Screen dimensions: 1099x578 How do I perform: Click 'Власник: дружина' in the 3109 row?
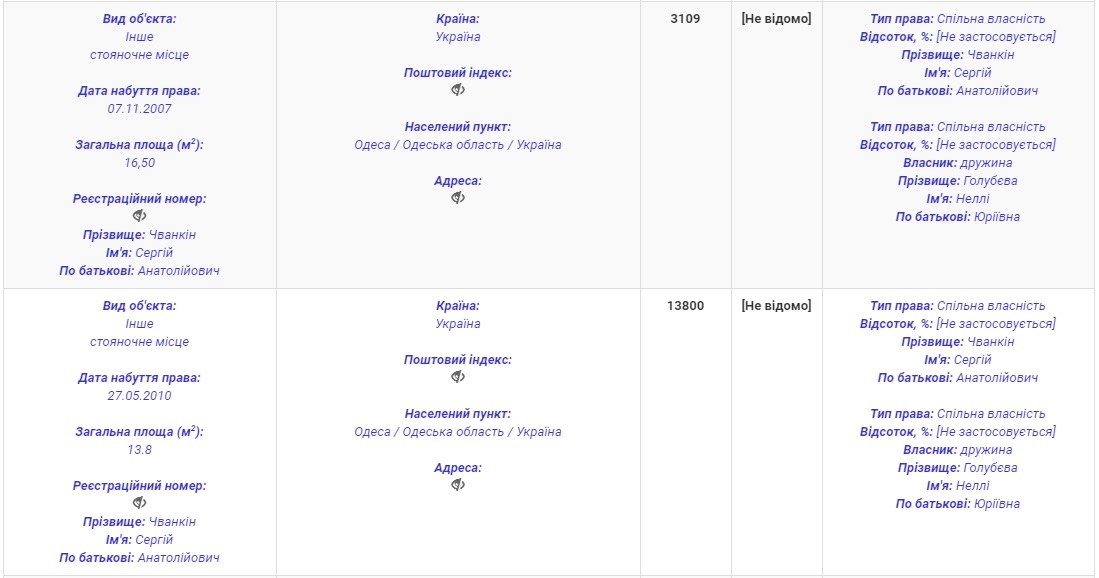click(957, 163)
